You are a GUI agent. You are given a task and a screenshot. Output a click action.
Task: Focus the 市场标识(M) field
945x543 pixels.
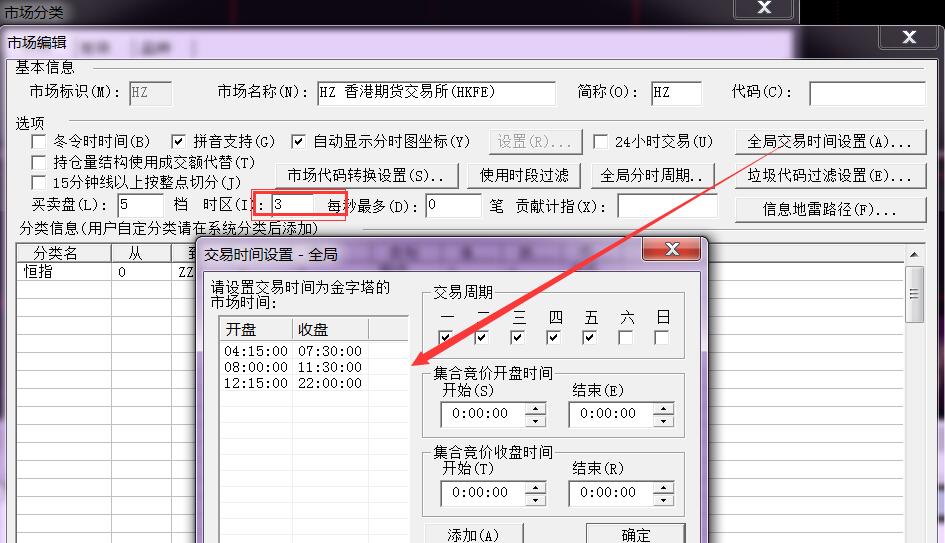[150, 93]
